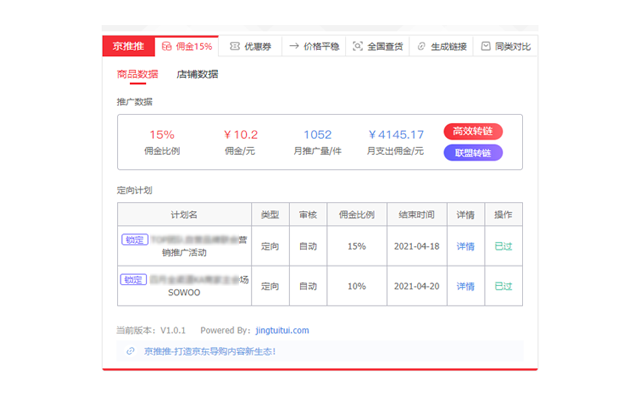Viewport: 640px width, 400px height.
Task: Click the chain icon beside 京推推 footer link
Action: [x=130, y=351]
